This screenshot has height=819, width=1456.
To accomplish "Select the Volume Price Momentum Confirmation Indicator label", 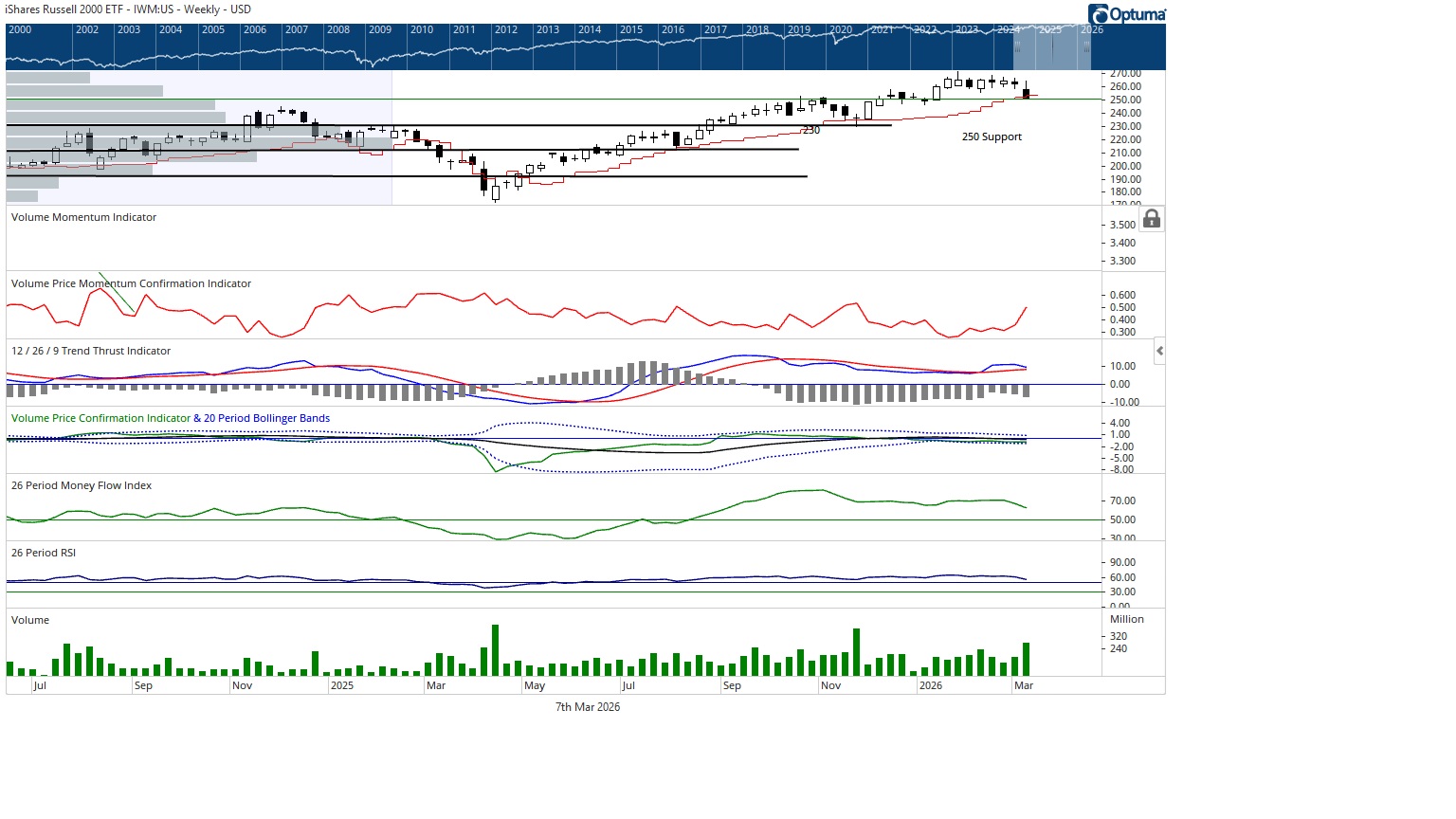I will 131,283.
